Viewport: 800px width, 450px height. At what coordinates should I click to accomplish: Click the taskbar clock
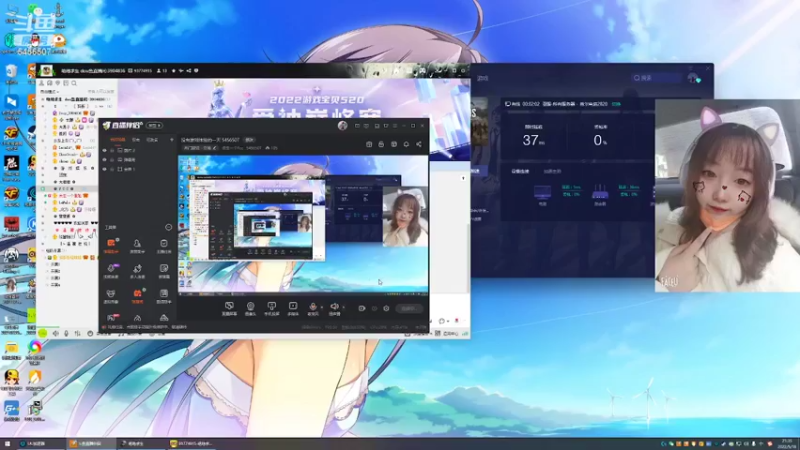pos(788,443)
